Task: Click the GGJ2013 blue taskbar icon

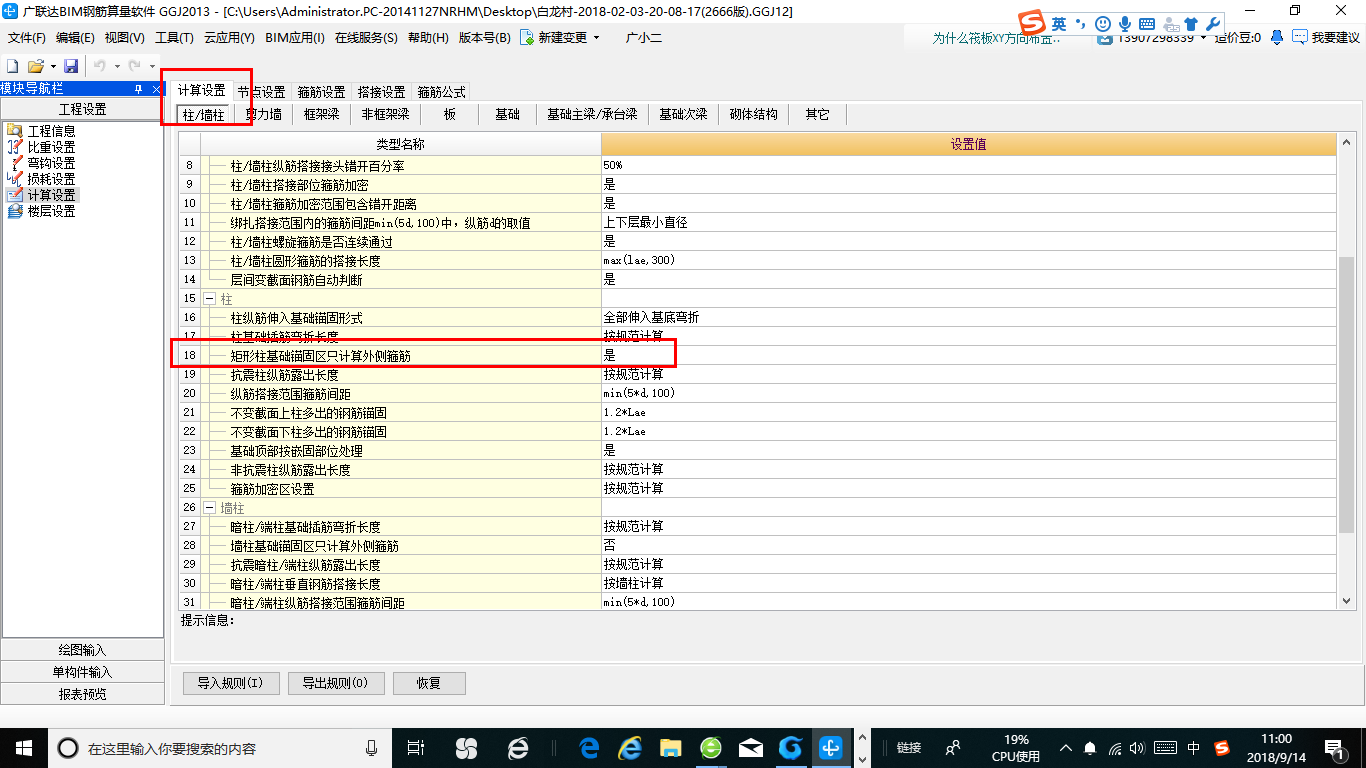Action: [831, 747]
